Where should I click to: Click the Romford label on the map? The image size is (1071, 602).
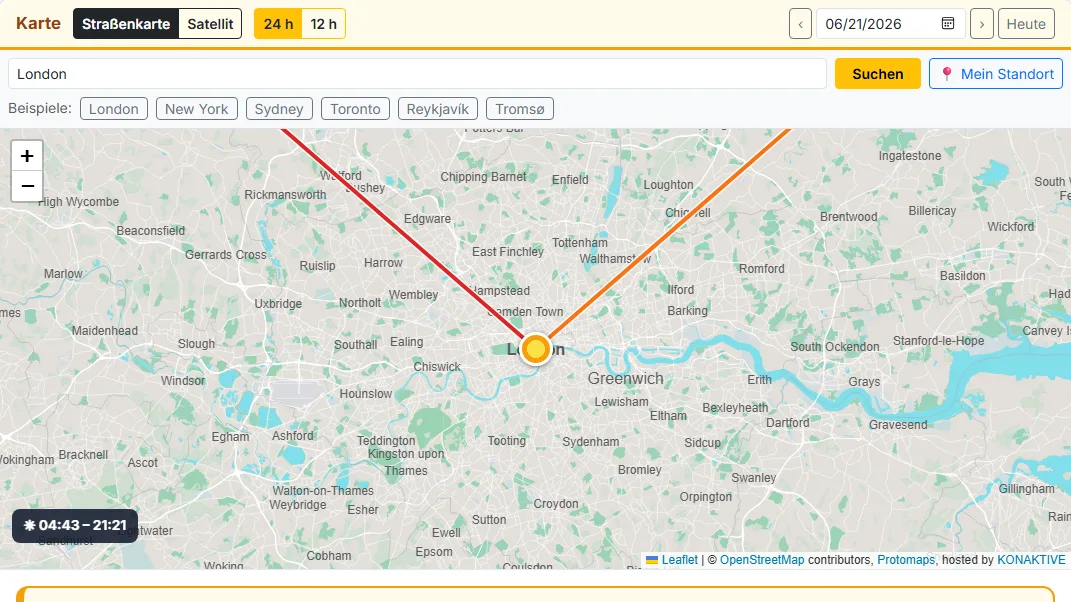click(762, 269)
